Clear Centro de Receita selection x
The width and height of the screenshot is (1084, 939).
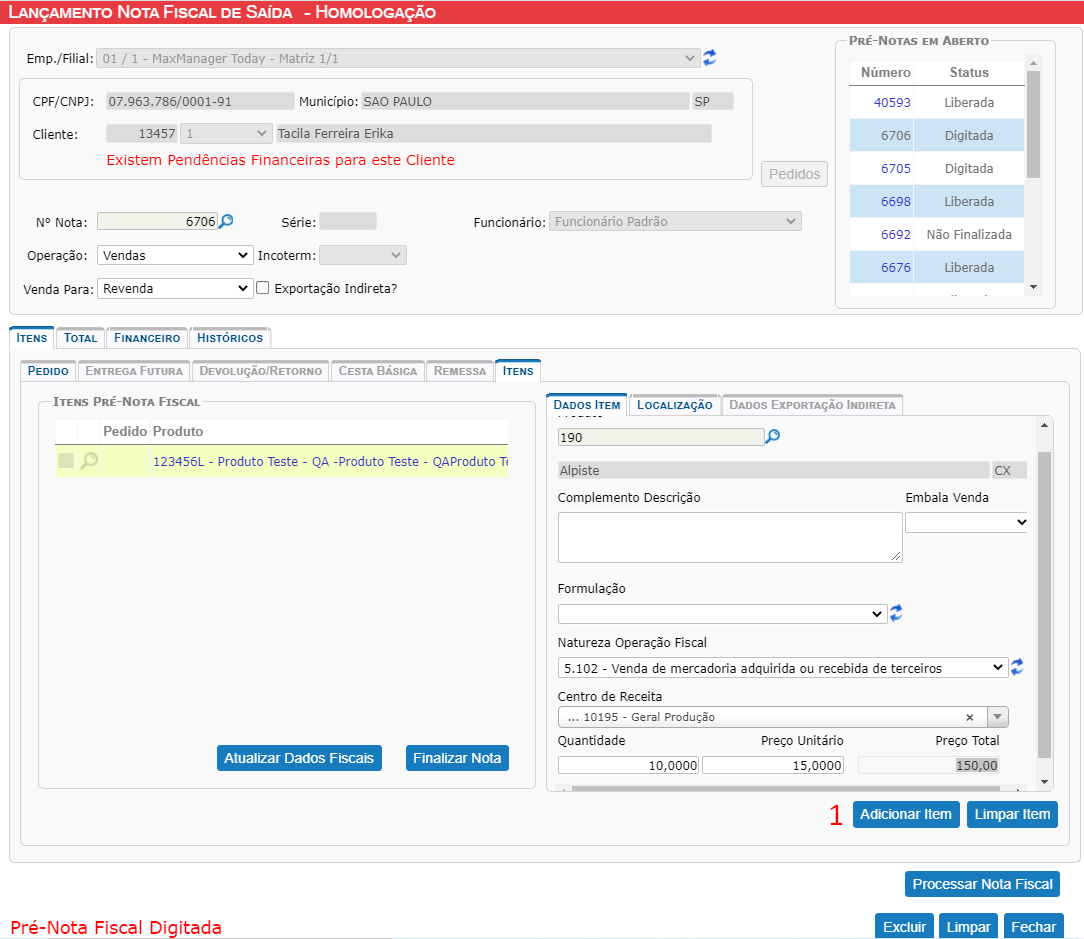969,717
